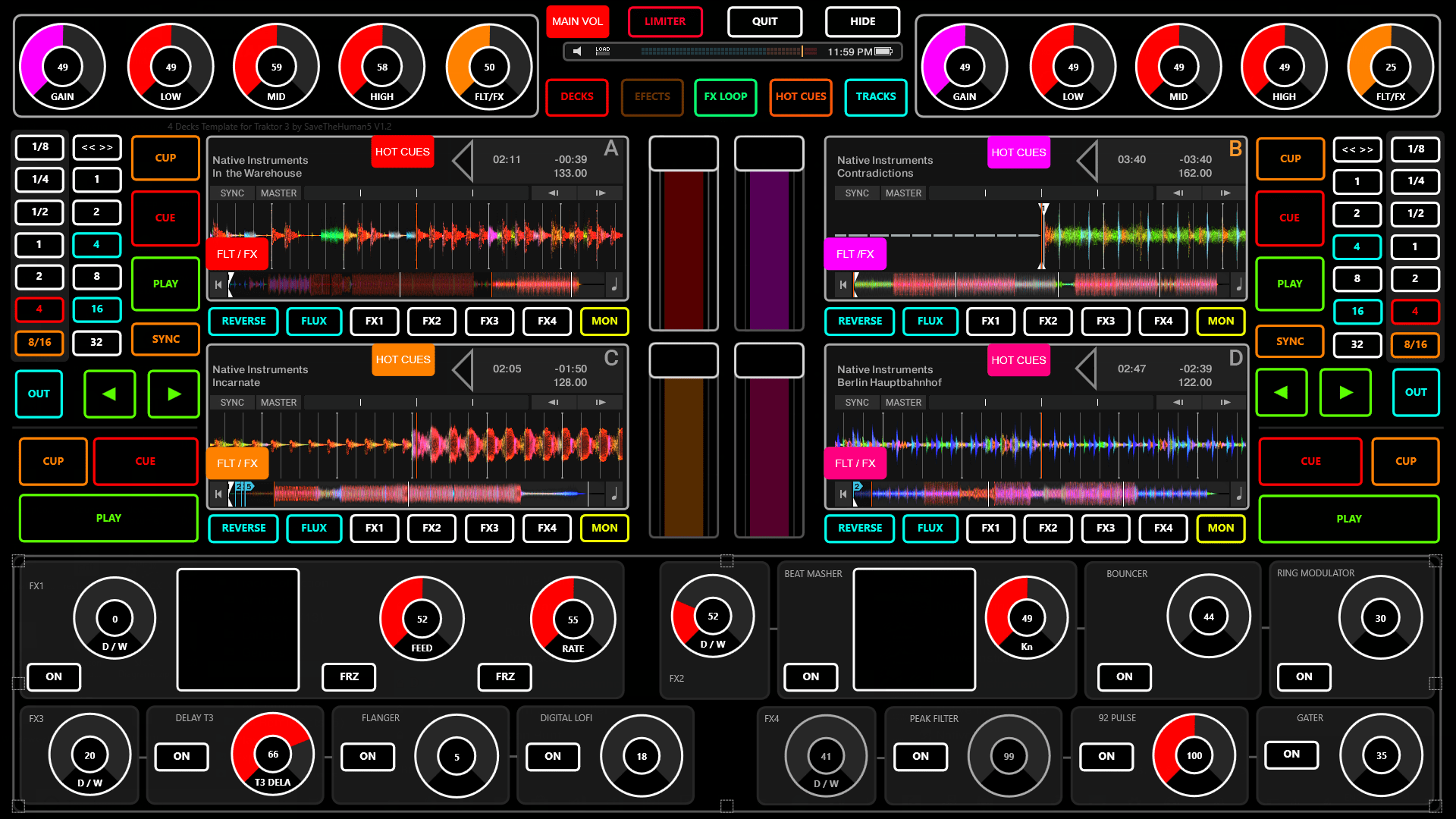1456x819 pixels.
Task: Click the volume speaker icon in the status bar
Action: (x=577, y=52)
